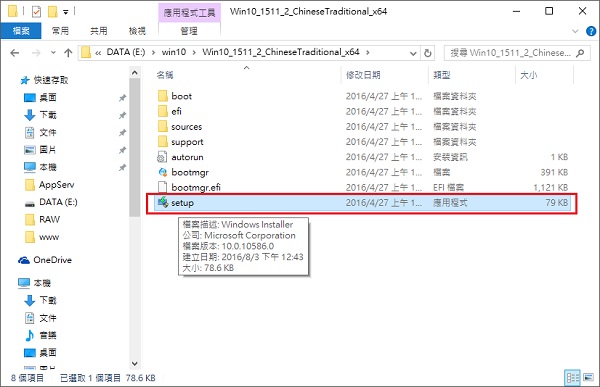Screen dimensions: 600x387
Task: Select the efi folder icon
Action: tap(163, 111)
